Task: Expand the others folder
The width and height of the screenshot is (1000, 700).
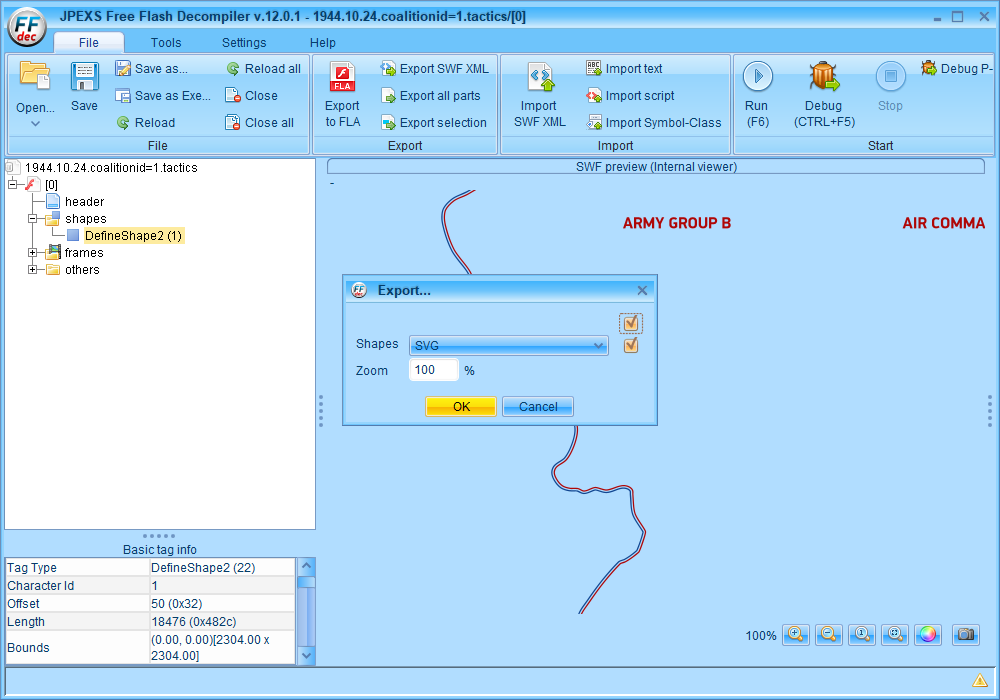Action: click(32, 270)
